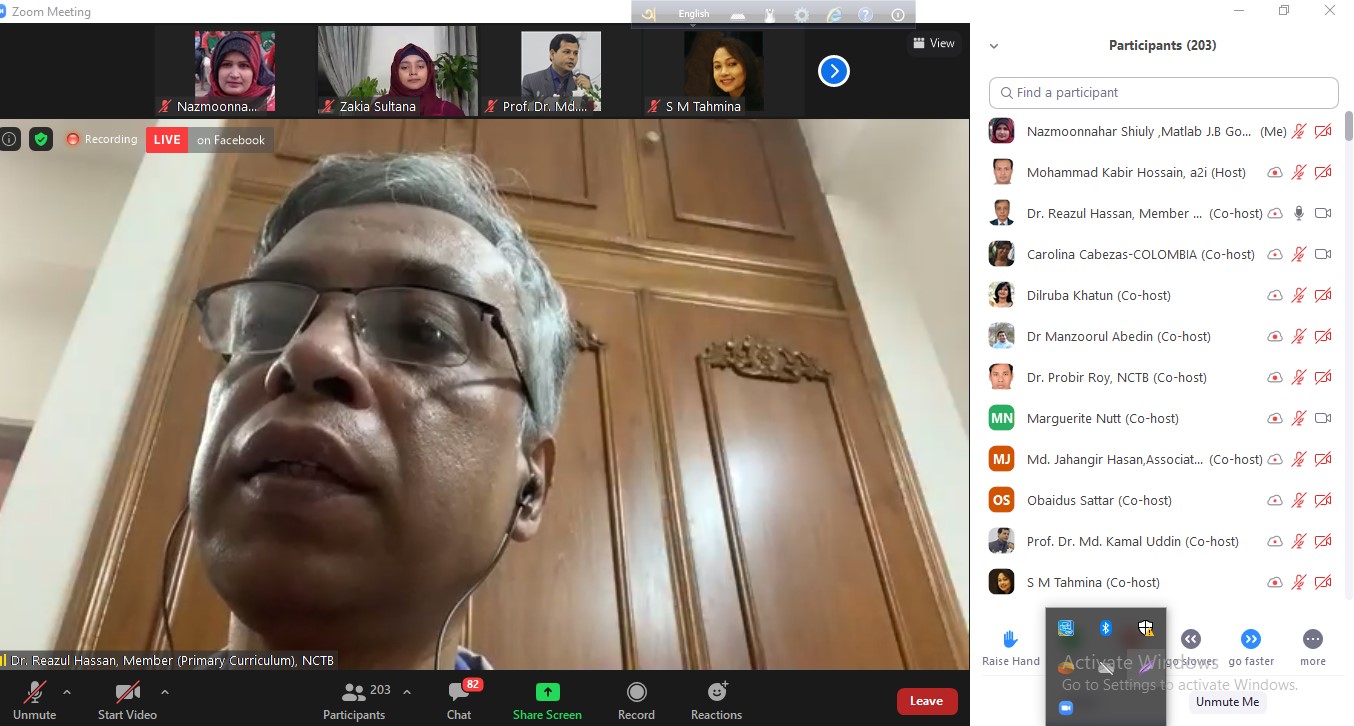Open the more feedback options icon
This screenshot has width=1354, height=726.
1313,639
